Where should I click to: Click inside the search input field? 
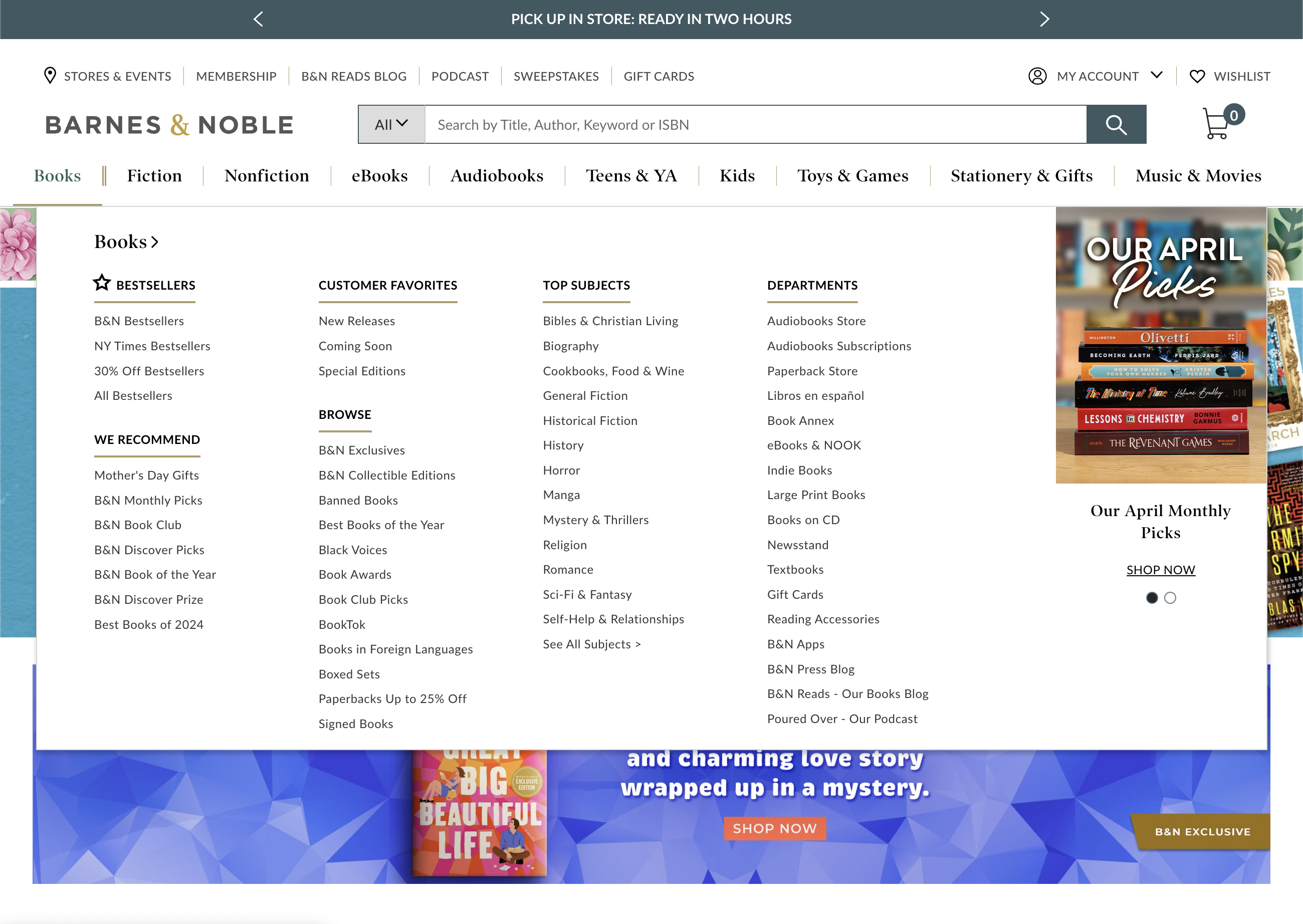(x=740, y=125)
